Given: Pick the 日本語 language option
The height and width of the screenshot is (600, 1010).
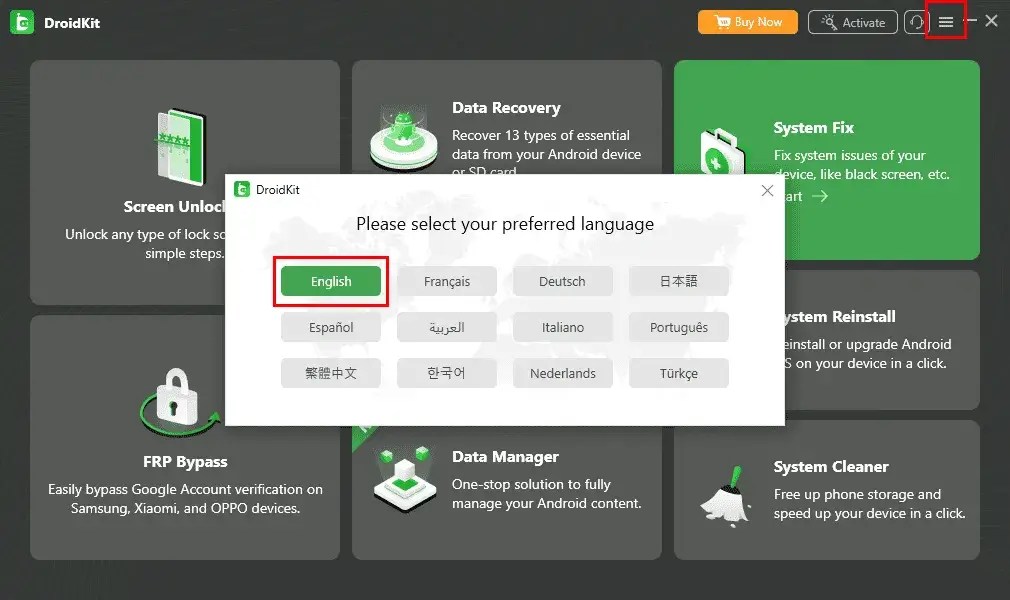Looking at the screenshot, I should [679, 281].
